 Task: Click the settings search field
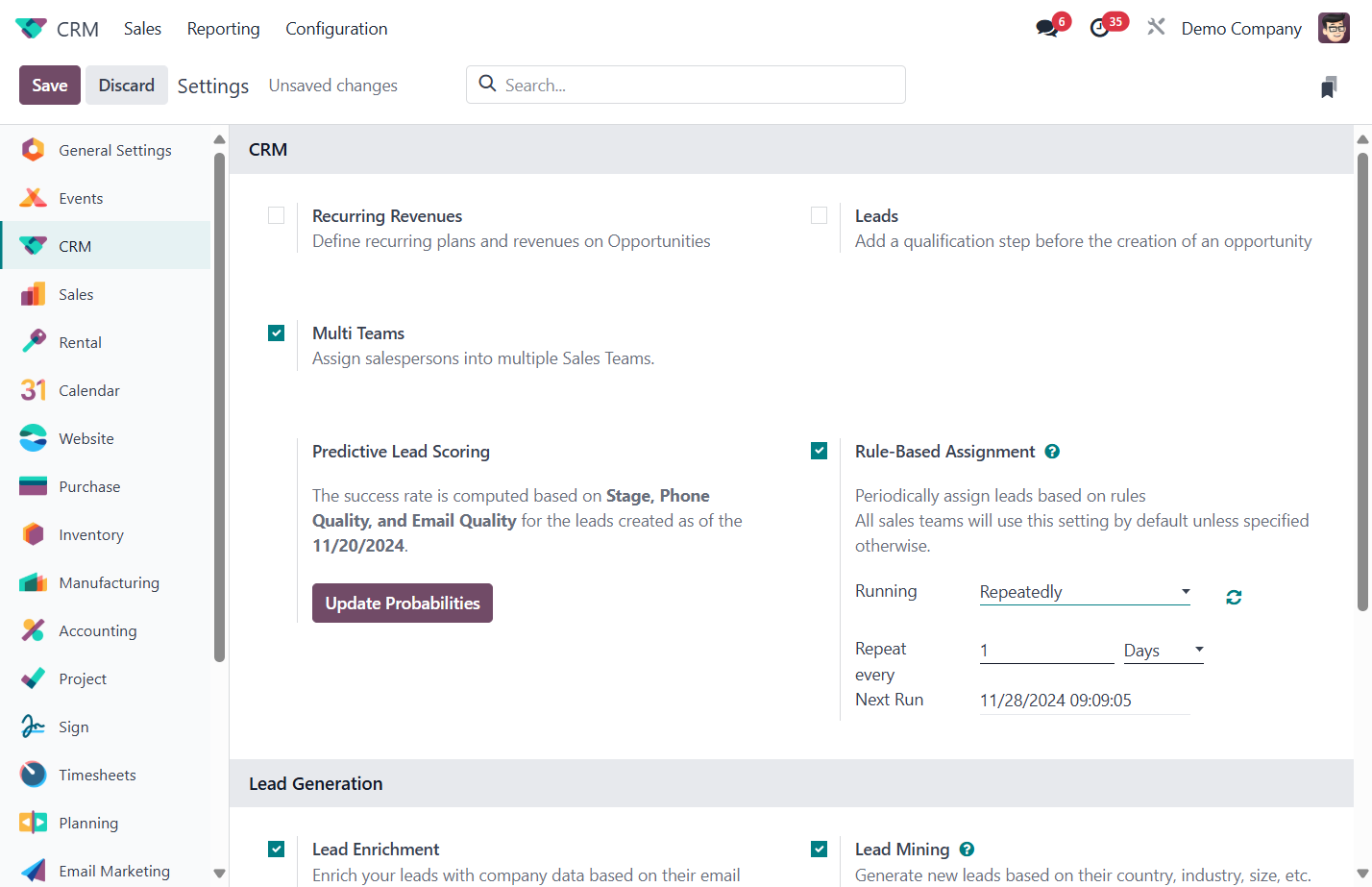pos(686,85)
